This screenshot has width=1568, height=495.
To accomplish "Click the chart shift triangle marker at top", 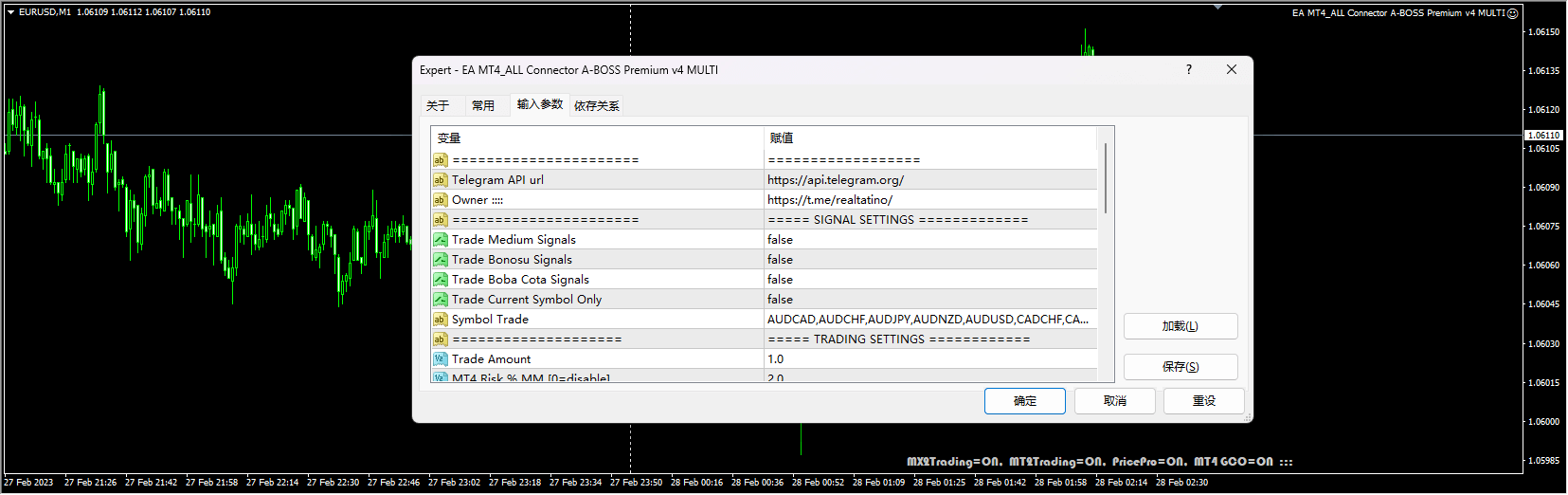I will click(x=1217, y=8).
